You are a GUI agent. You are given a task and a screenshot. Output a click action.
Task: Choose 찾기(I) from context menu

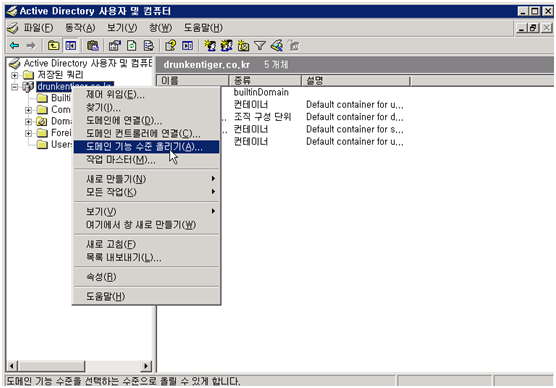pyautogui.click(x=146, y=108)
